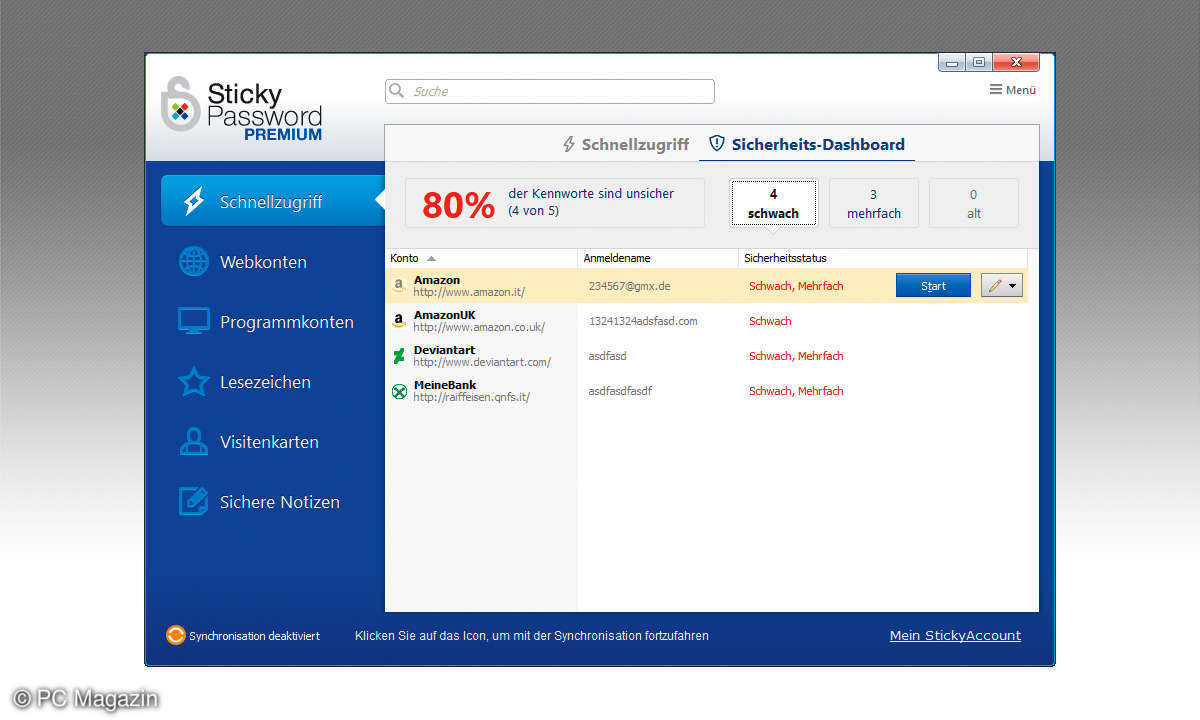Switch to the Schnellzugriff tab
This screenshot has width=1200, height=720.
625,144
